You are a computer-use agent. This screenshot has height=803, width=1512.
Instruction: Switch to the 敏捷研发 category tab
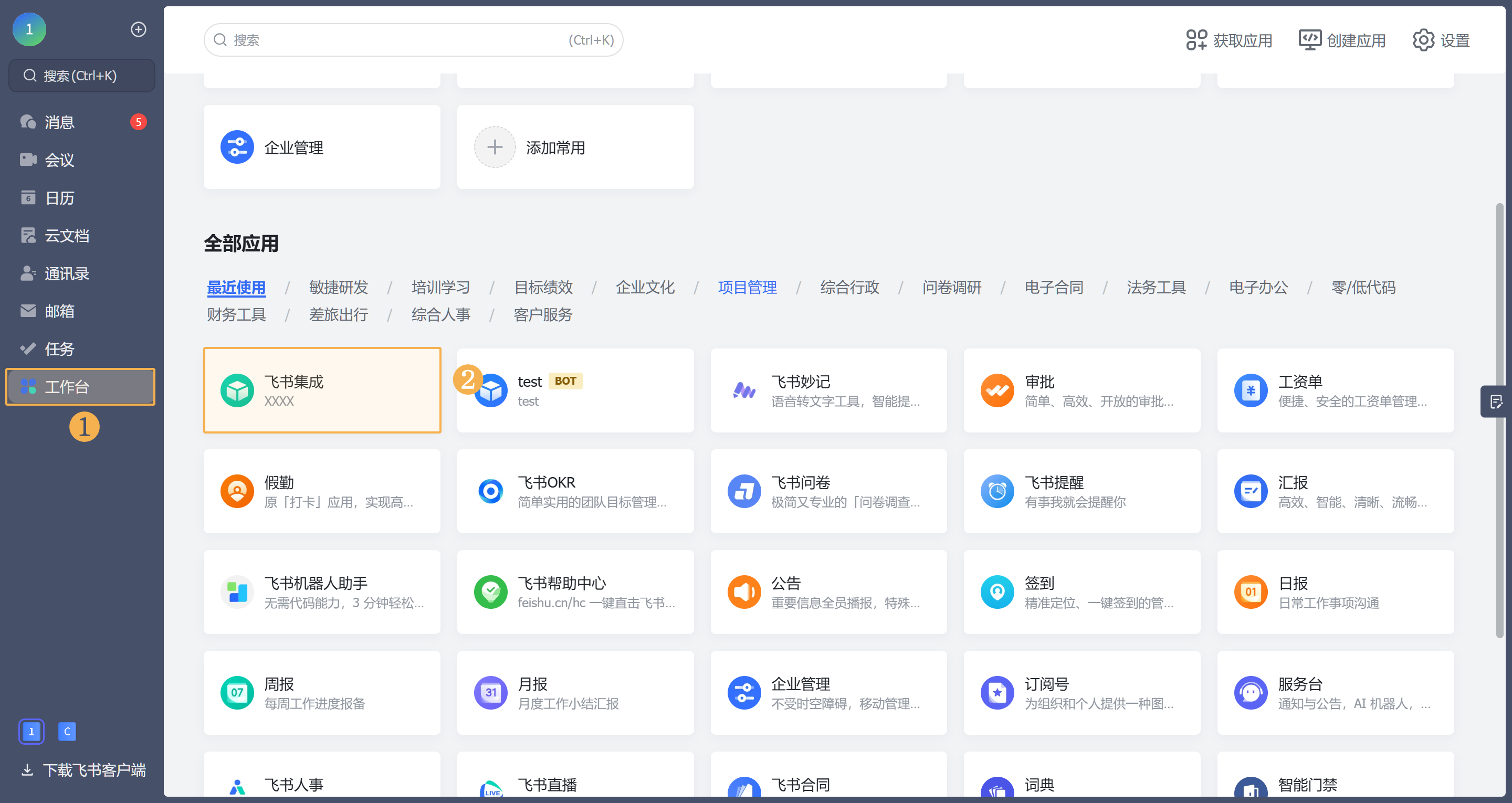pyautogui.click(x=338, y=287)
